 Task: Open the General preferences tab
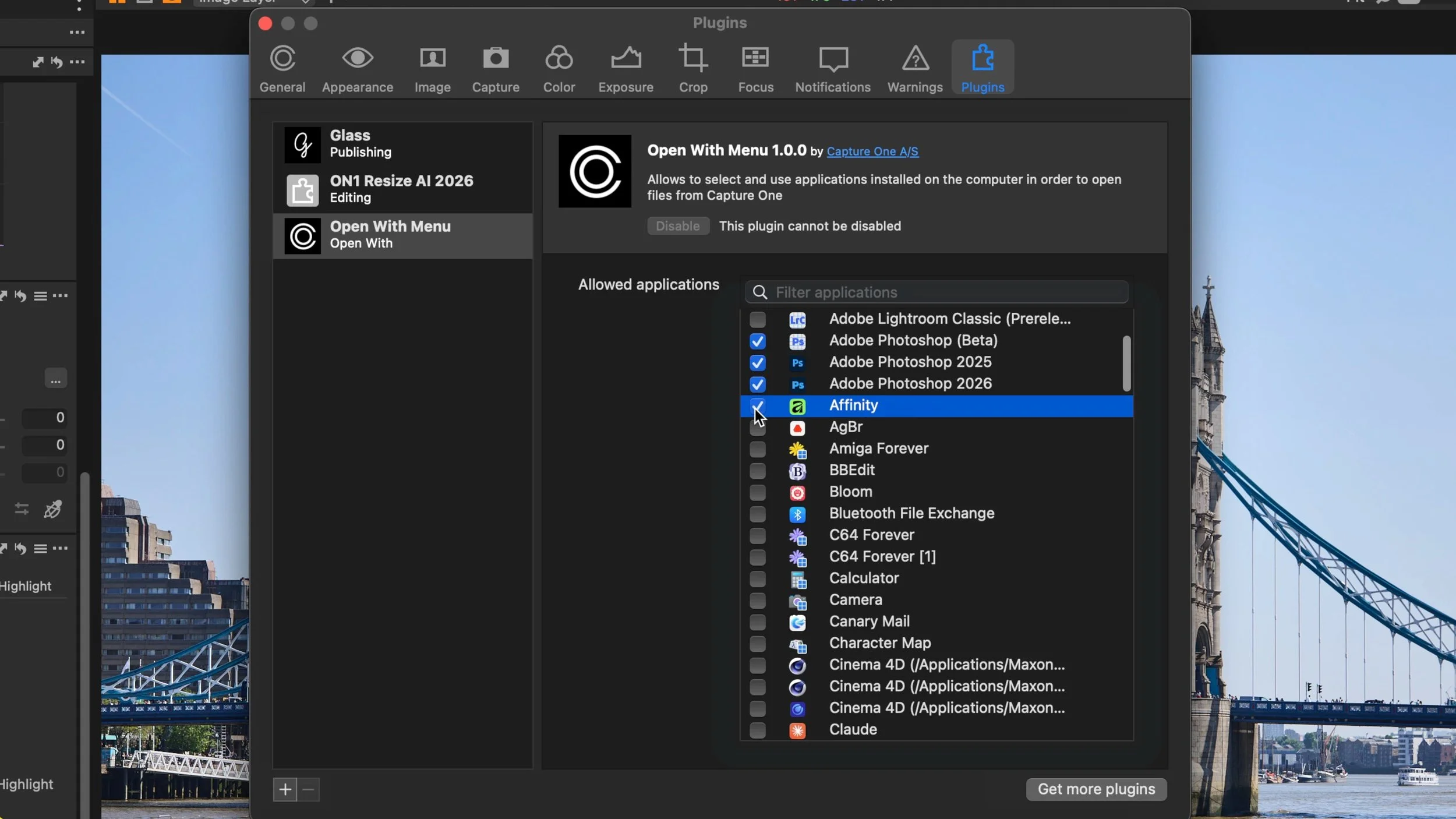tap(282, 68)
